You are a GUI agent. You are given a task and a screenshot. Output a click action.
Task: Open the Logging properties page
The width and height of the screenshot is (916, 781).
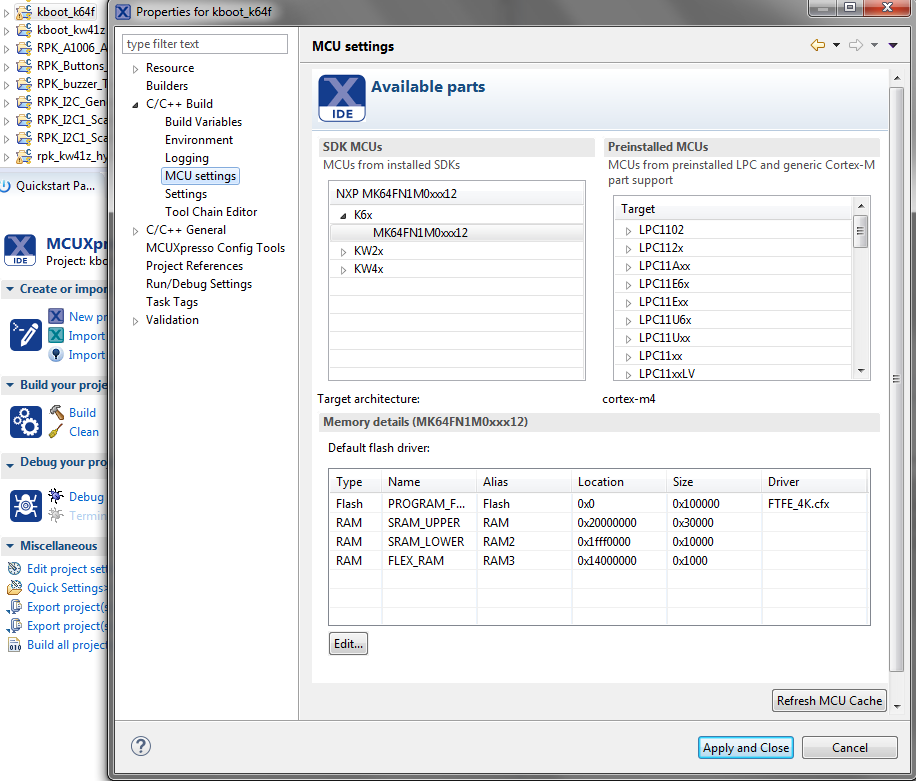(x=186, y=158)
